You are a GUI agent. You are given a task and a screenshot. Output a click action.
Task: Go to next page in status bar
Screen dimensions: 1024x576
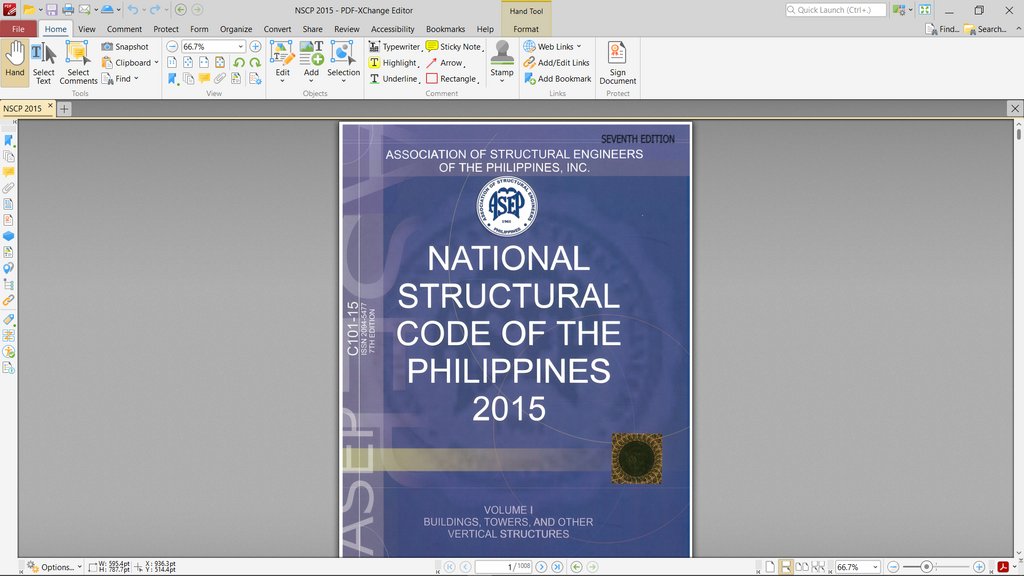click(x=541, y=567)
